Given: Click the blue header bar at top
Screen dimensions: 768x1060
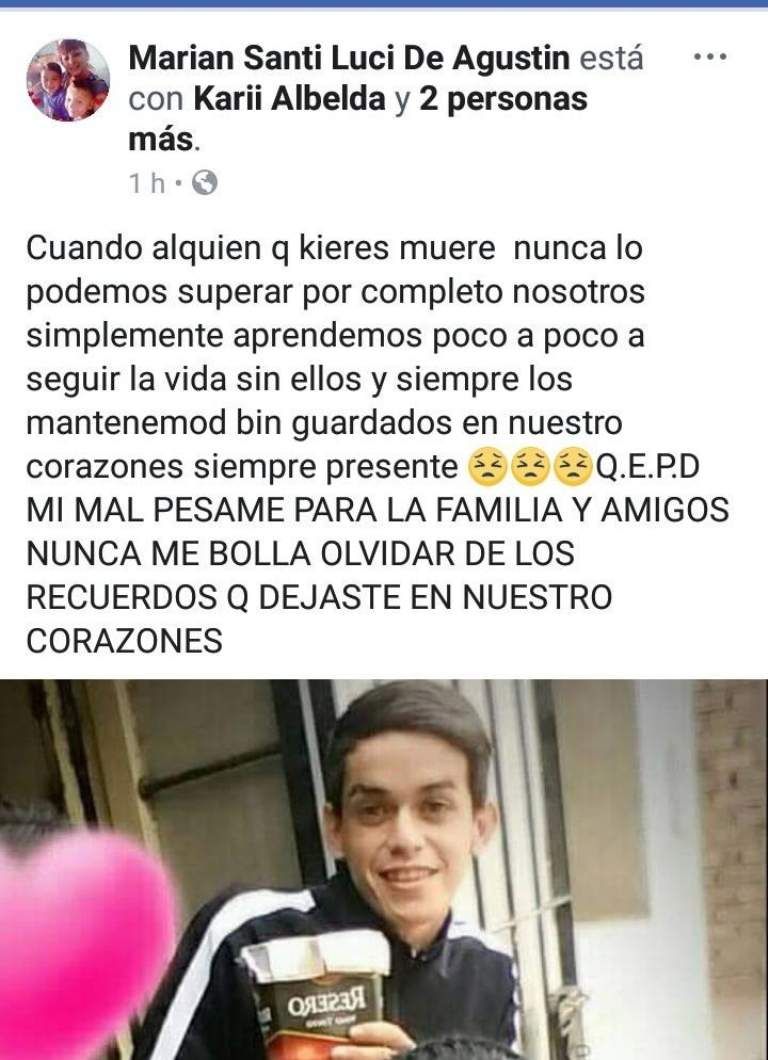Looking at the screenshot, I should 384,3.
